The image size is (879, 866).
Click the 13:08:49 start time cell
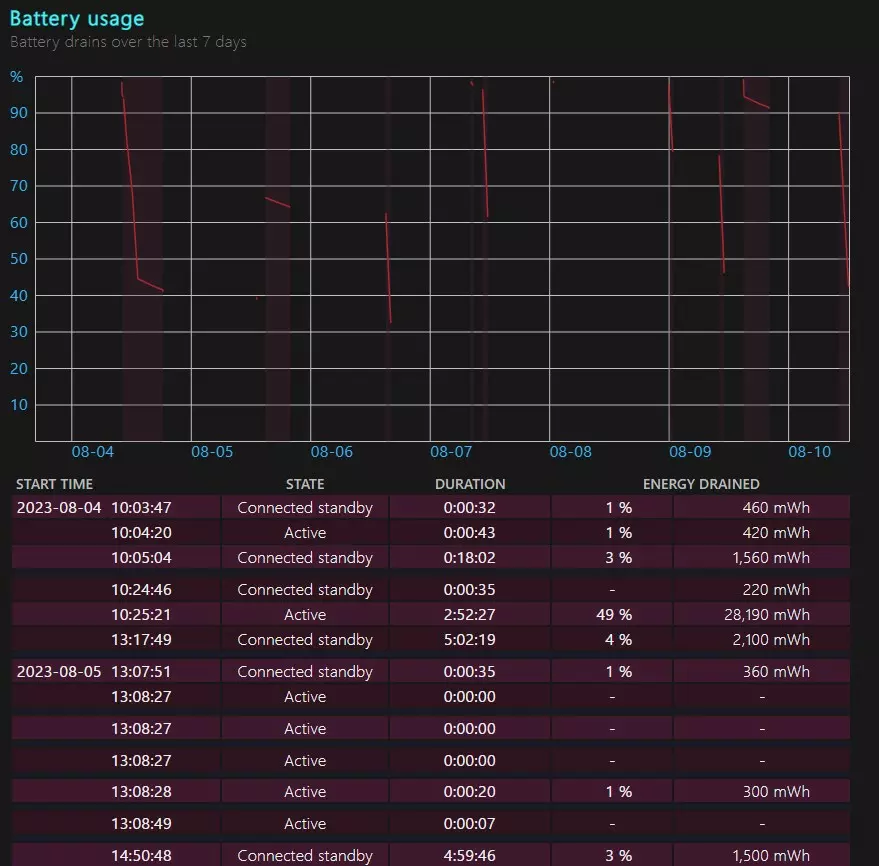coord(141,823)
